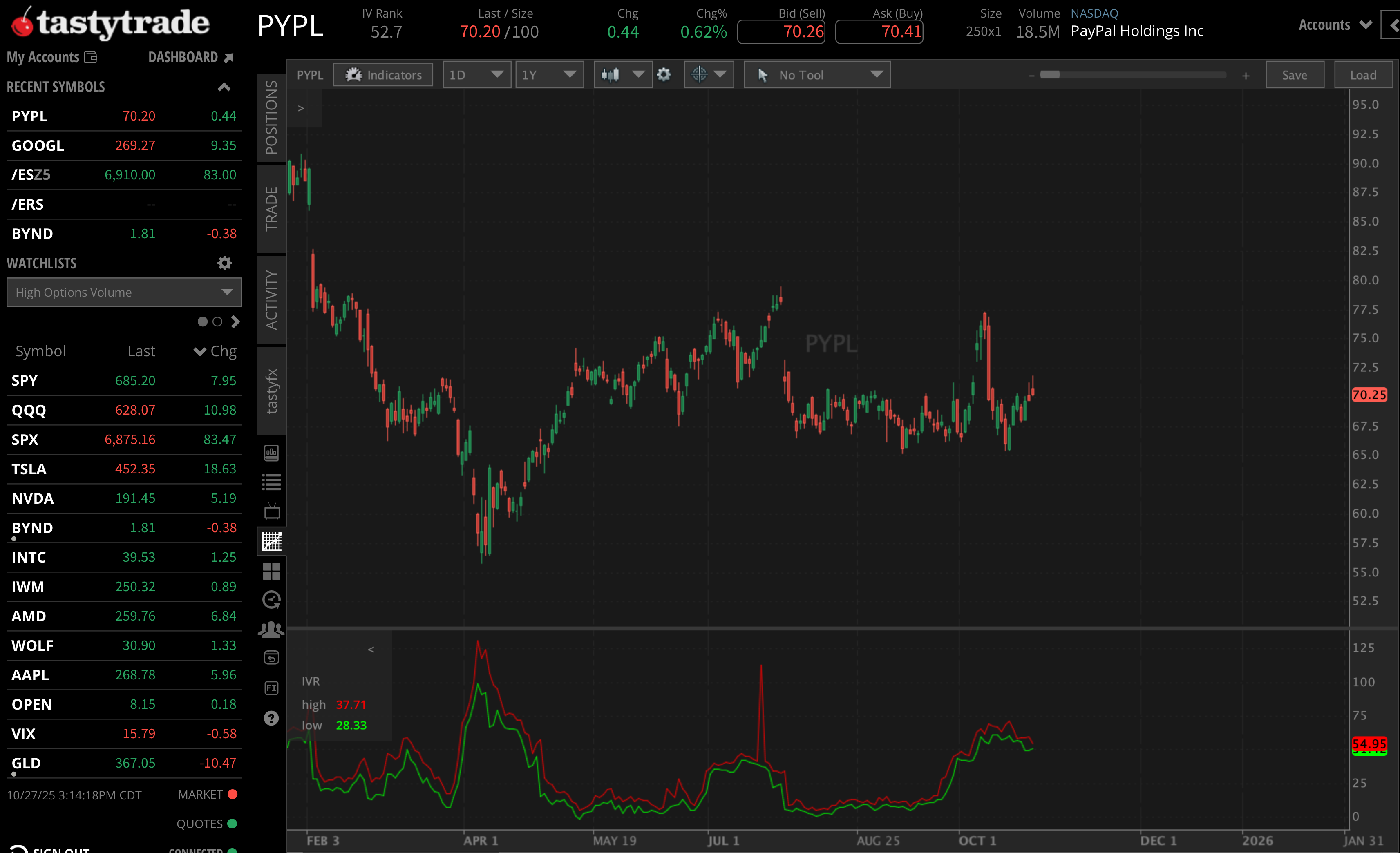Open the Follow Traders people icon
This screenshot has width=1400, height=853.
(271, 629)
